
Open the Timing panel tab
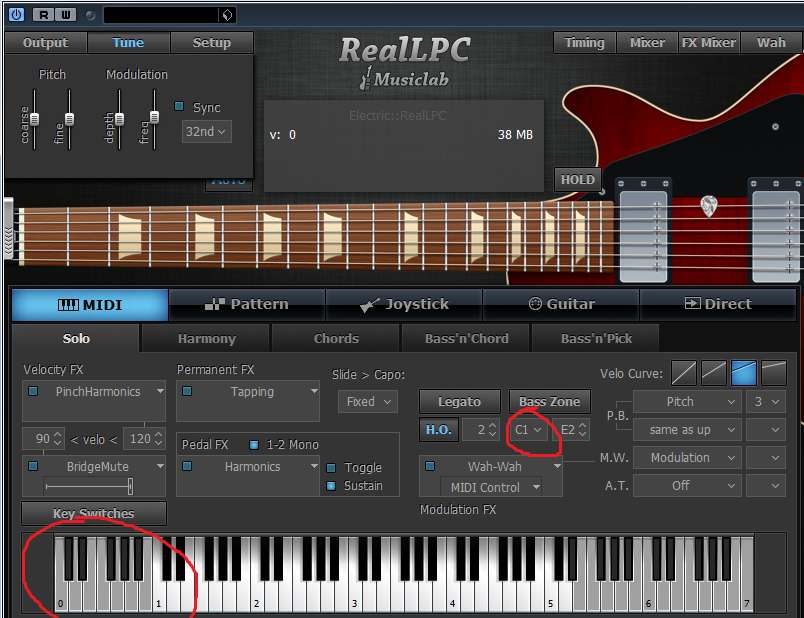(585, 43)
